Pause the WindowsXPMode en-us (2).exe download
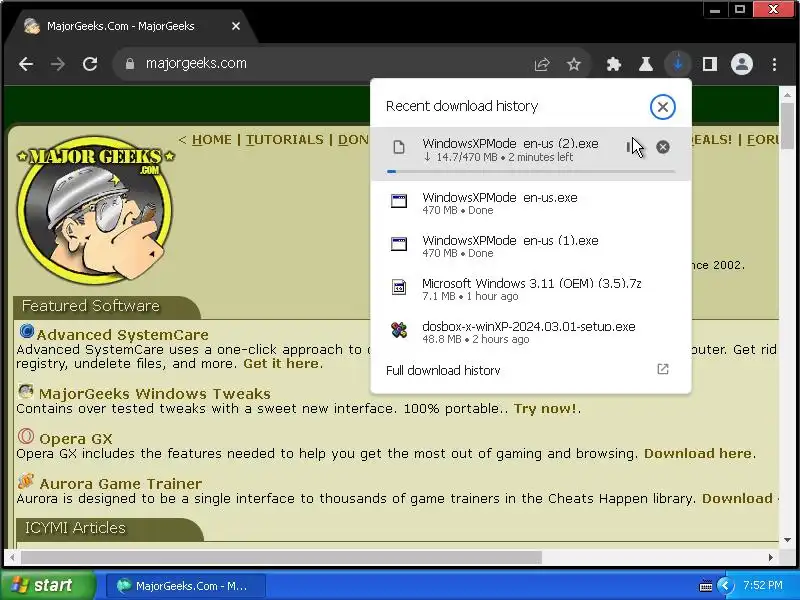Screen dimensions: 800x600 [x=630, y=147]
